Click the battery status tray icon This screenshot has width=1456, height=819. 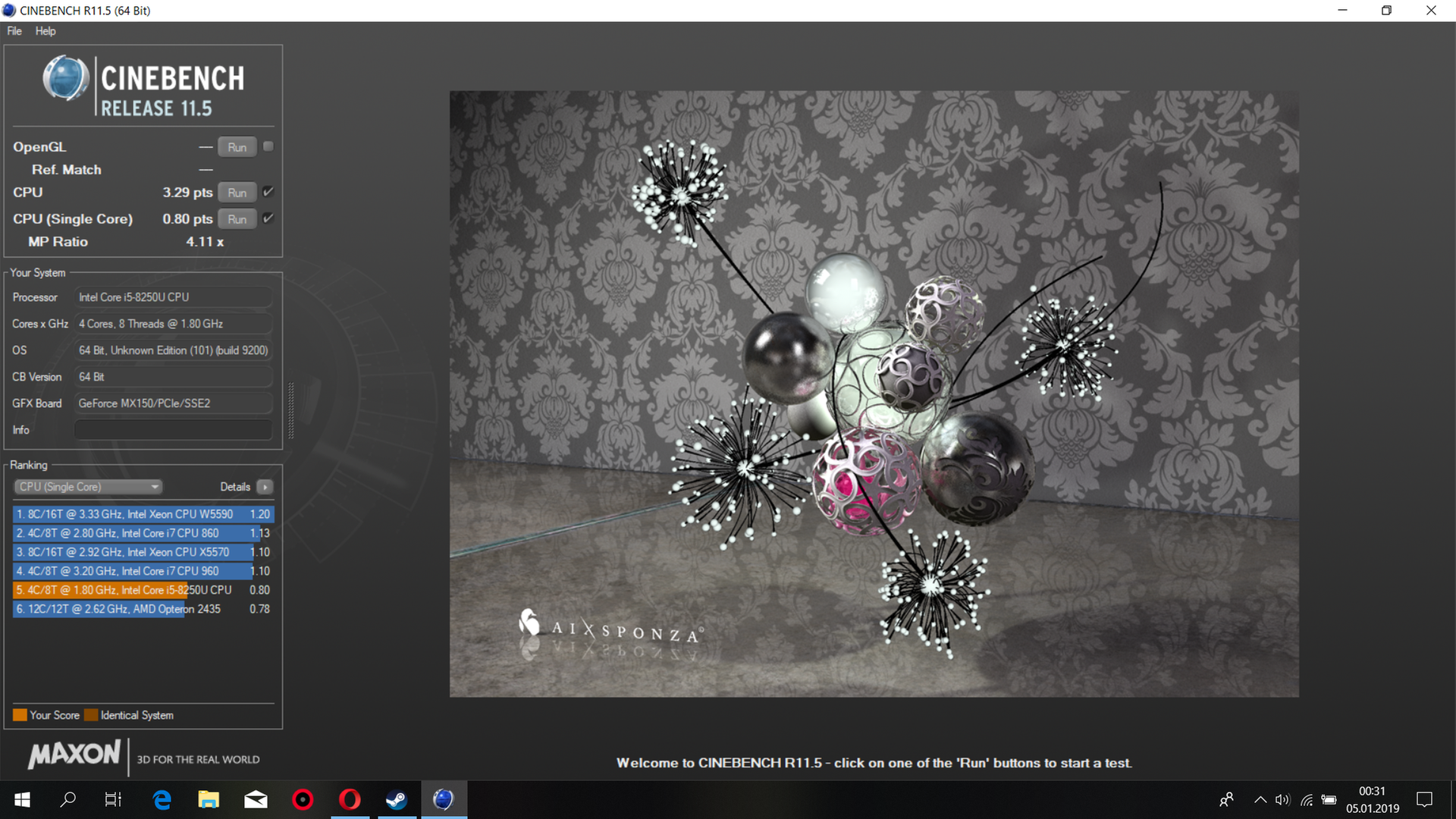click(1329, 799)
